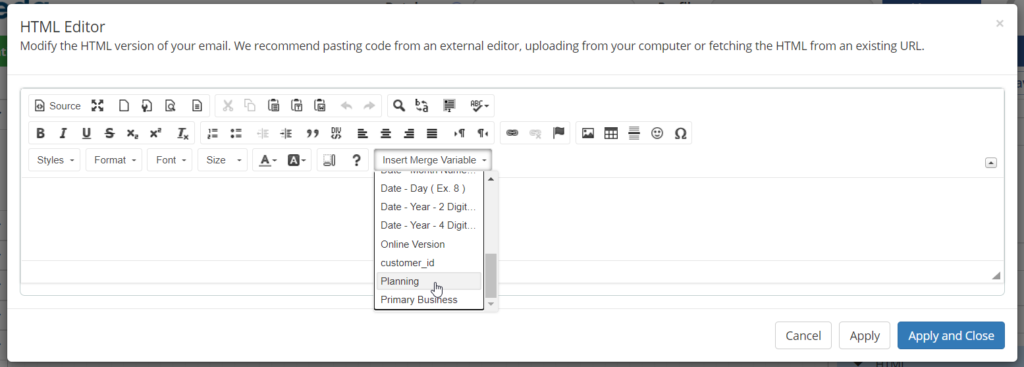This screenshot has width=1024, height=367.
Task: Justify the text
Action: coord(432,133)
